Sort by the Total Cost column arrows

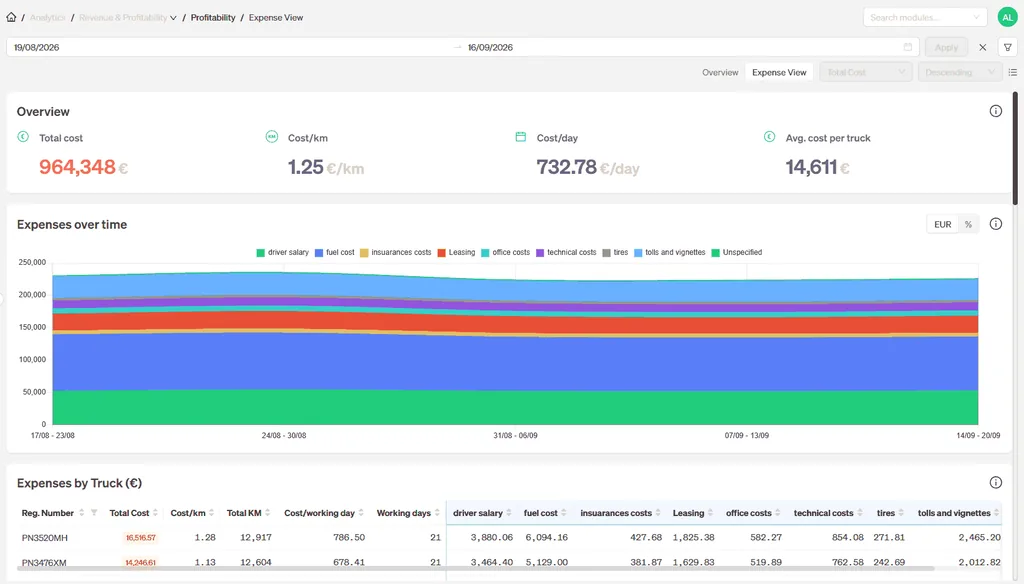(x=155, y=513)
